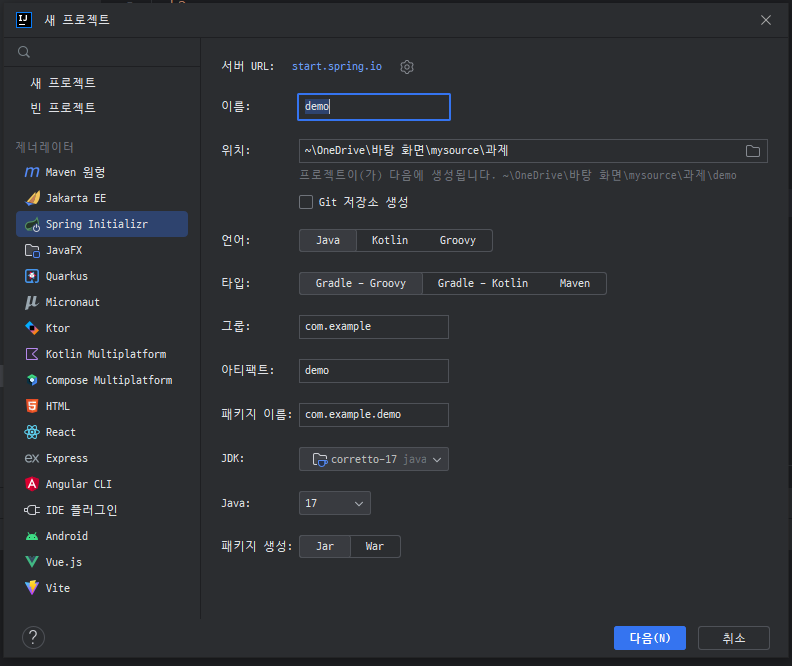Select War packaging
This screenshot has width=792, height=666.
[375, 546]
